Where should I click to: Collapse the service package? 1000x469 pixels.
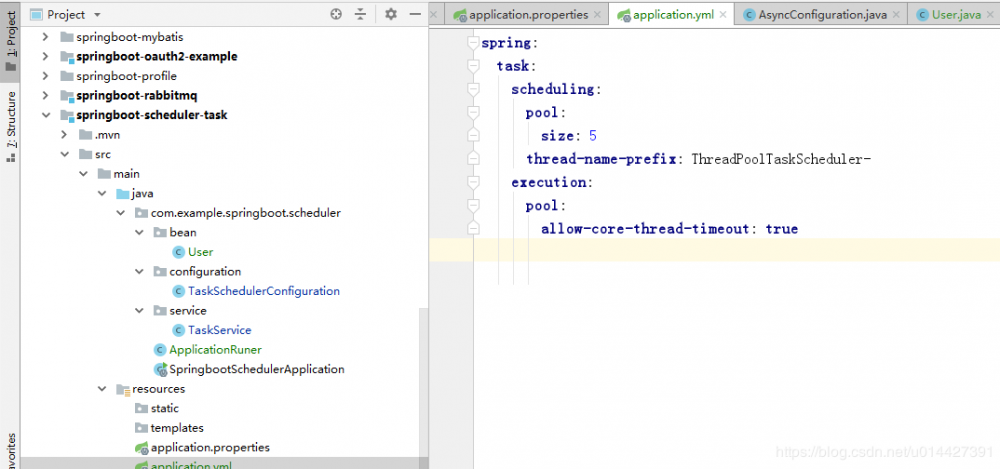pyautogui.click(x=140, y=311)
